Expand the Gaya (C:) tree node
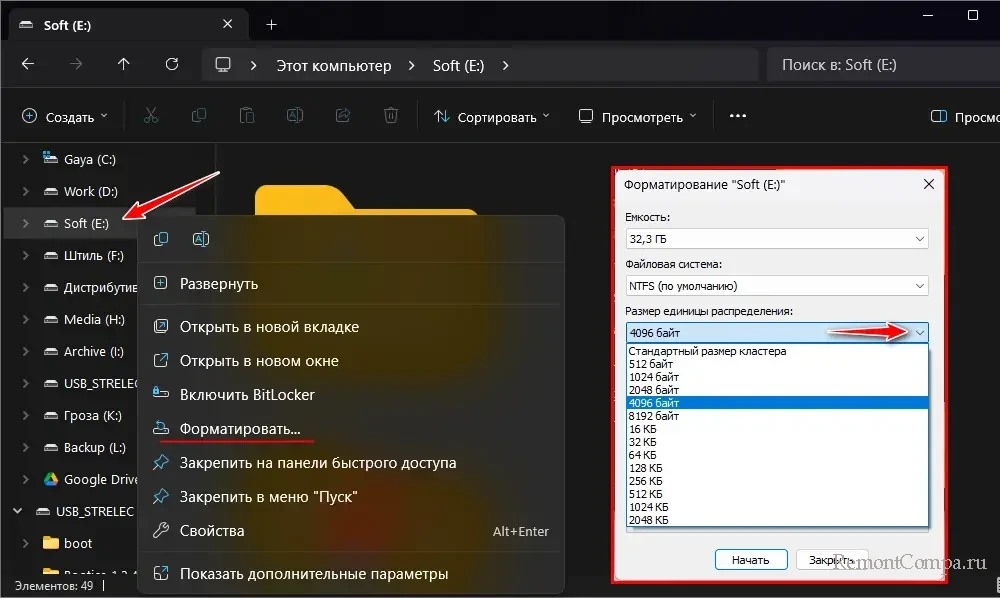The height and width of the screenshot is (598, 1000). pos(26,159)
